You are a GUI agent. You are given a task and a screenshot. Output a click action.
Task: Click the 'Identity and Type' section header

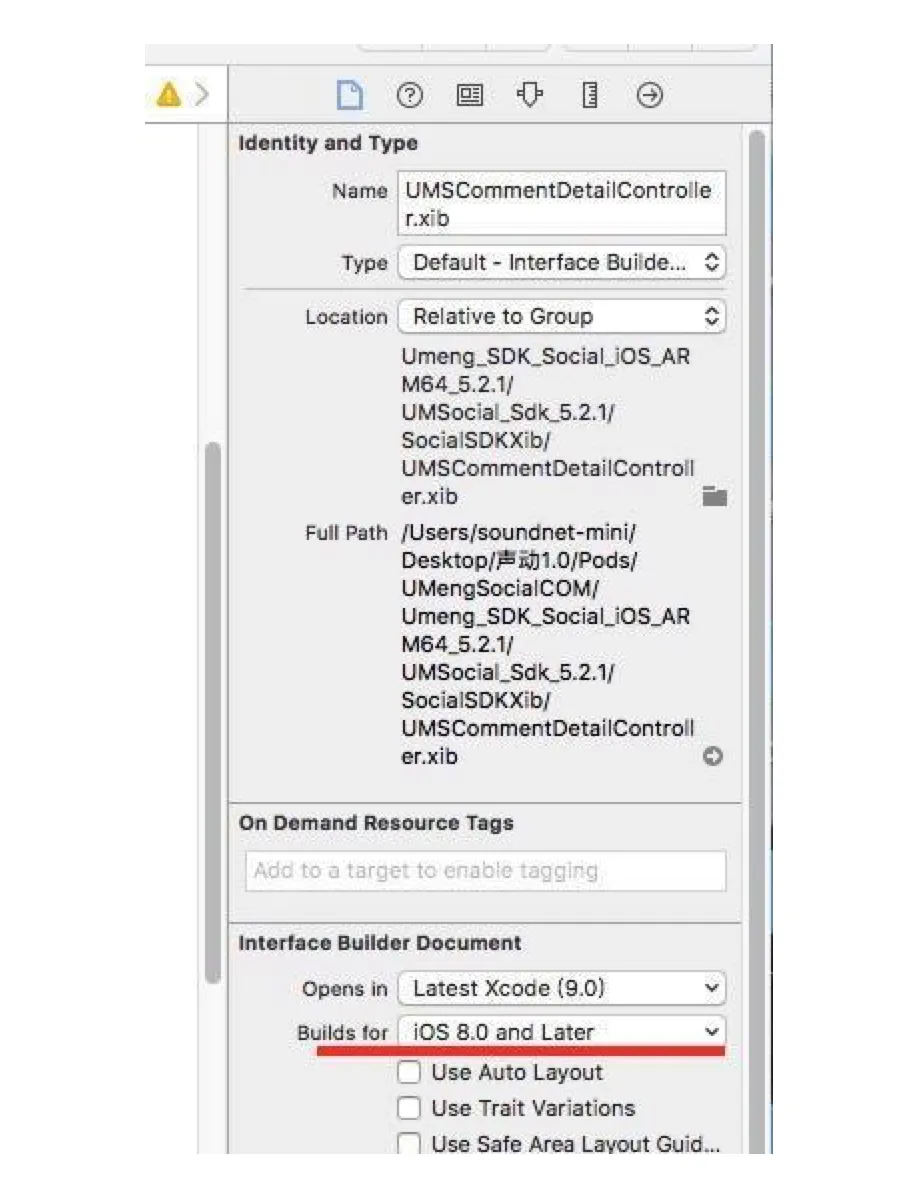(328, 143)
